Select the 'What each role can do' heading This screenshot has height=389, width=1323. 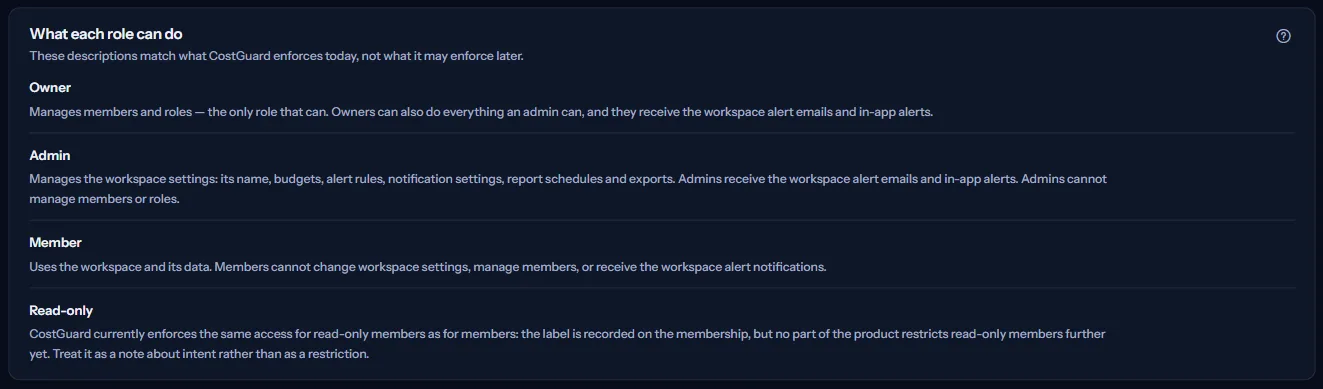point(106,34)
